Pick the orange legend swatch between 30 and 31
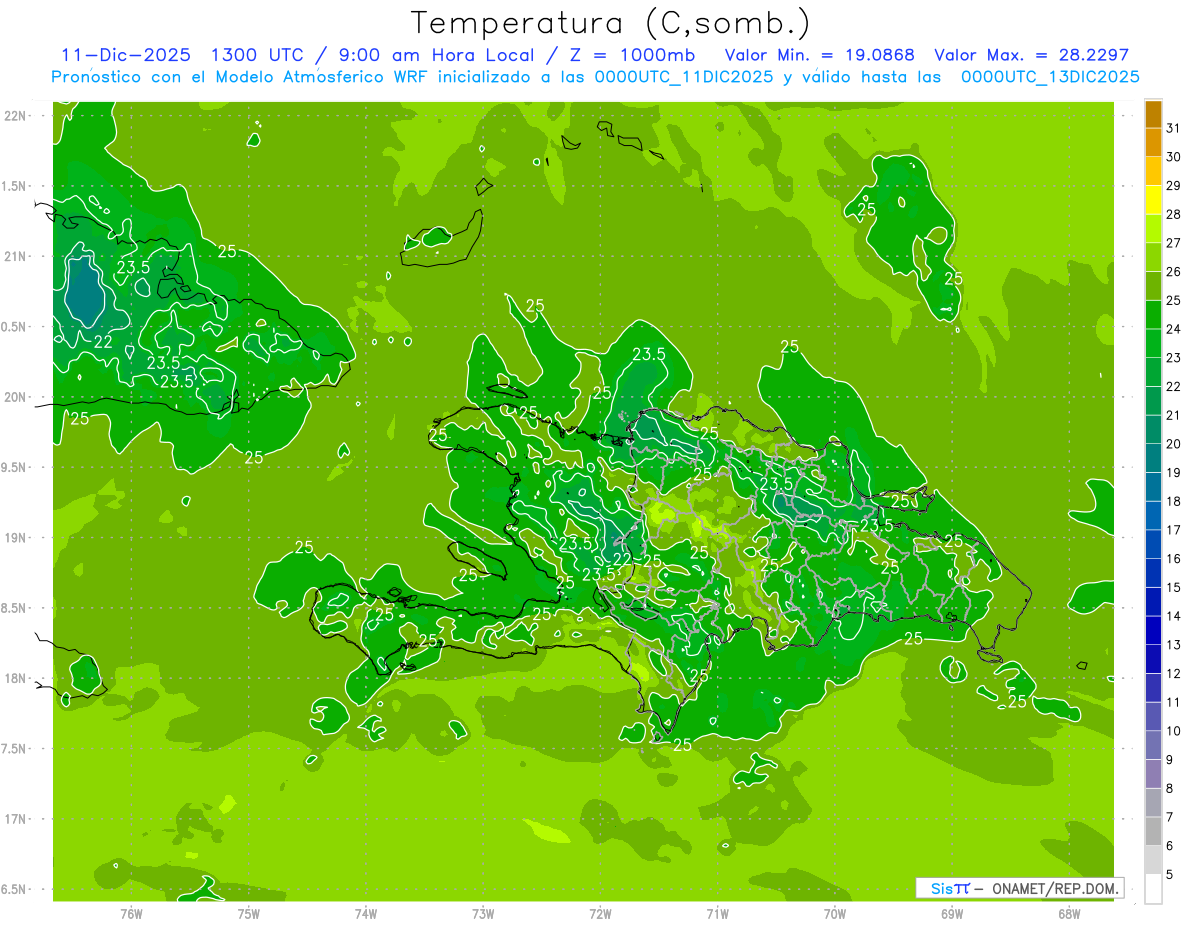Image resolution: width=1200 pixels, height=927 pixels. (x=1153, y=143)
